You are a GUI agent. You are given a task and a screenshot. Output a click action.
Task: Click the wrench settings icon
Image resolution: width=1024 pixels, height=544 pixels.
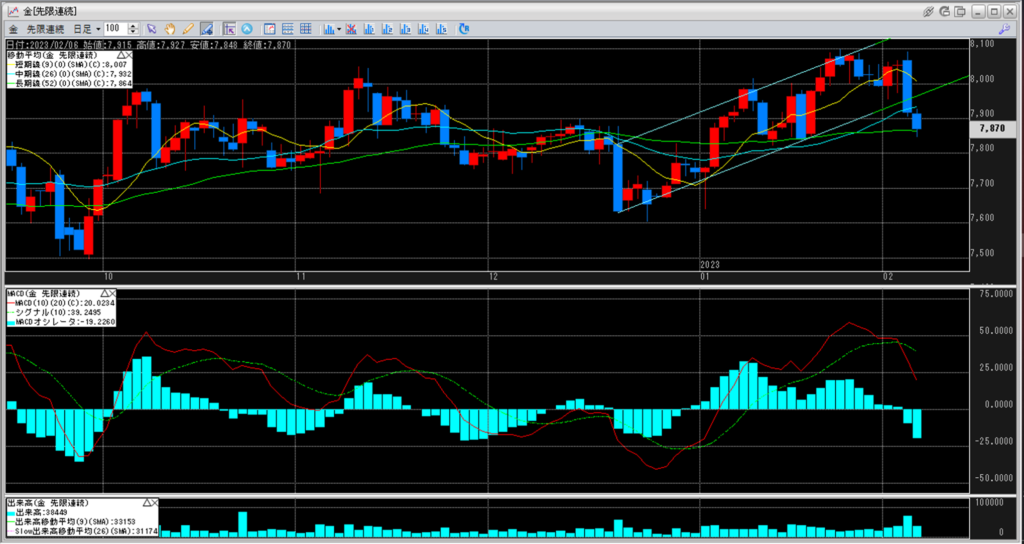(1003, 29)
